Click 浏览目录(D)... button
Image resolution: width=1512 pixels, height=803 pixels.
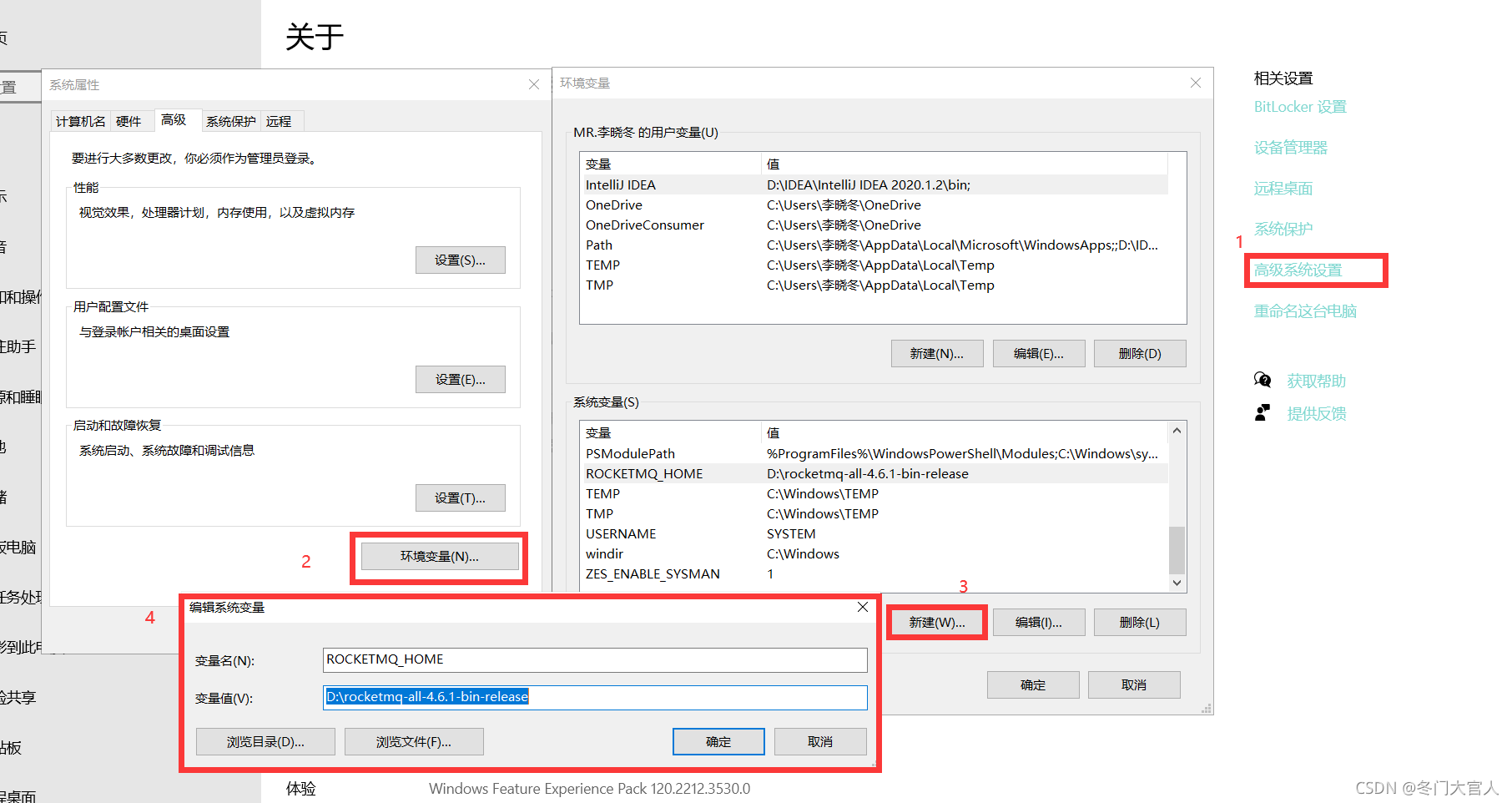click(x=265, y=742)
